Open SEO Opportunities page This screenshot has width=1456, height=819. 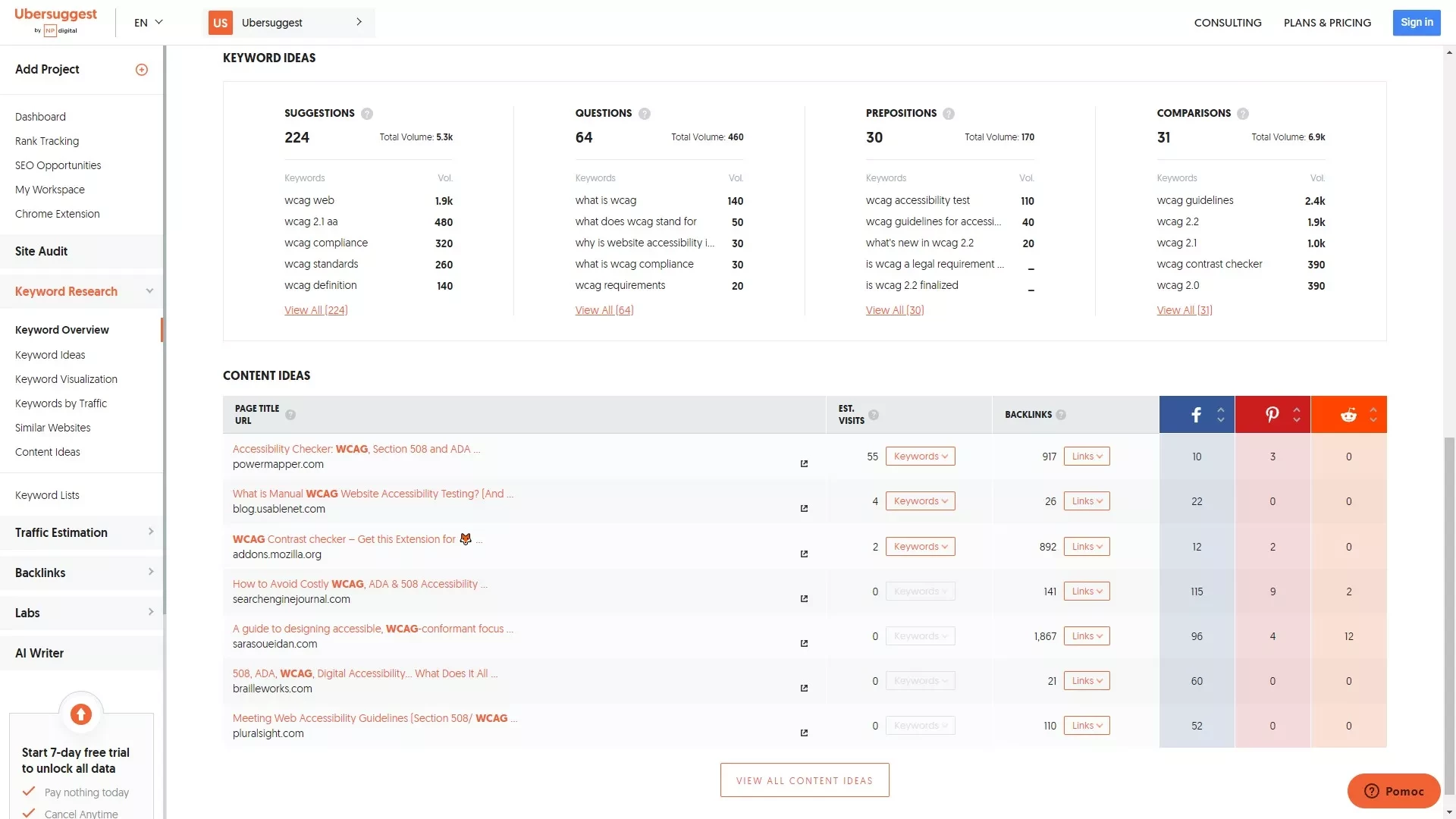[x=58, y=165]
